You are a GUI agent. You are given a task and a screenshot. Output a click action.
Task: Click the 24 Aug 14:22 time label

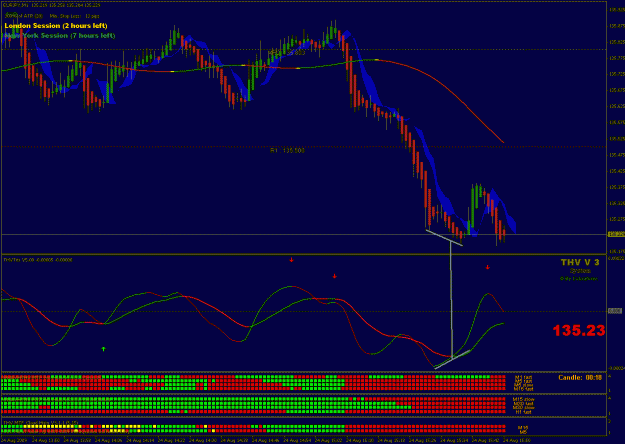point(171,440)
